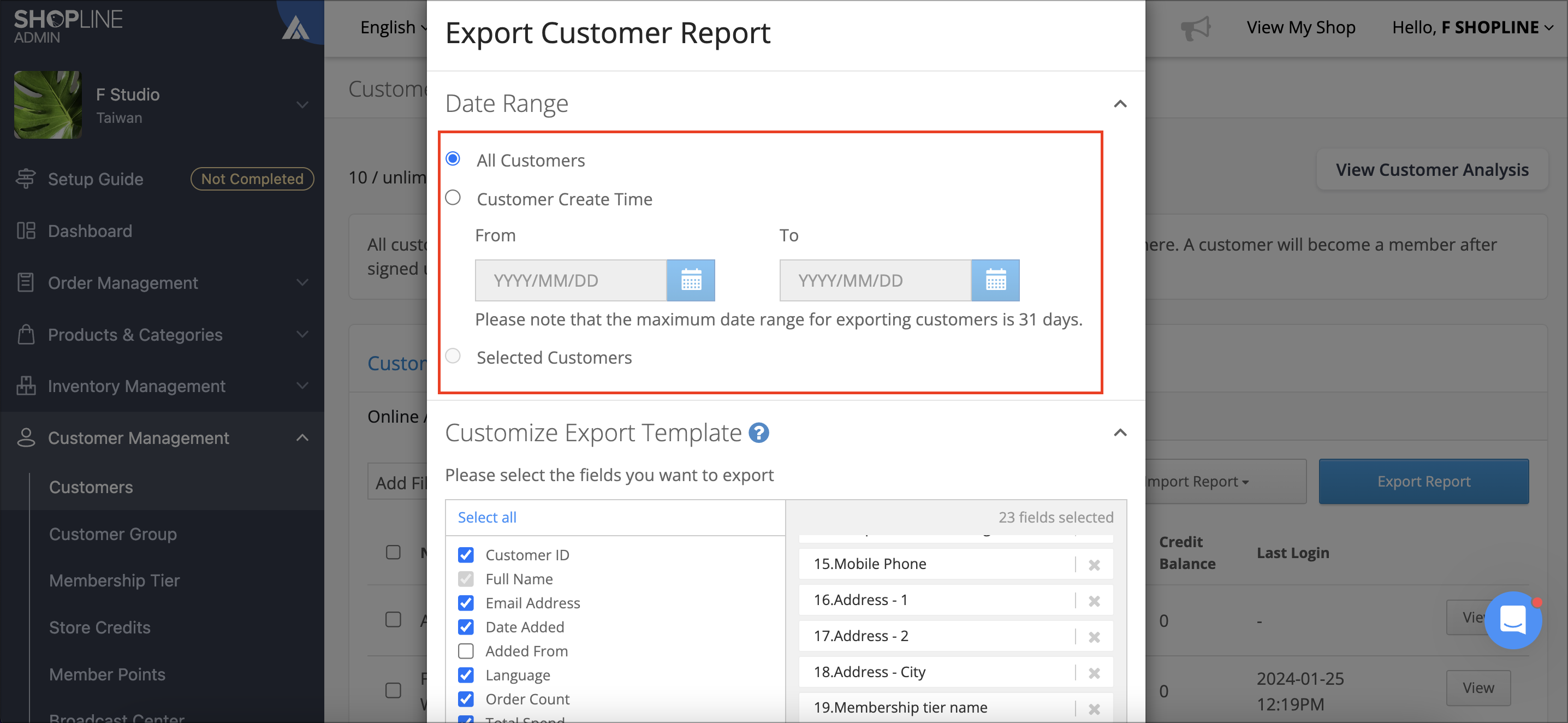
Task: Click the Products & Categories bag icon
Action: 26,334
